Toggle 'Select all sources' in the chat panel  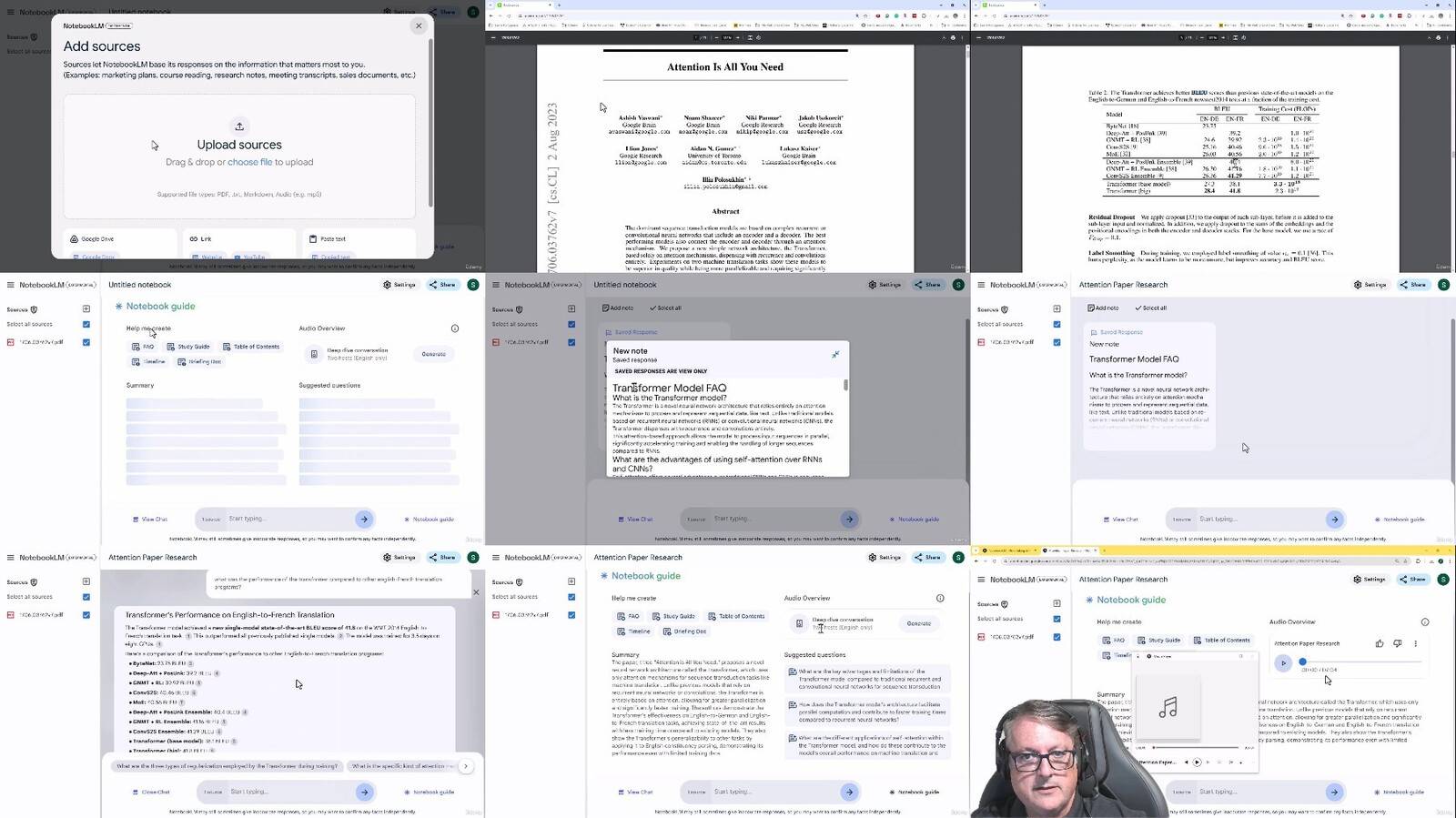(x=86, y=597)
